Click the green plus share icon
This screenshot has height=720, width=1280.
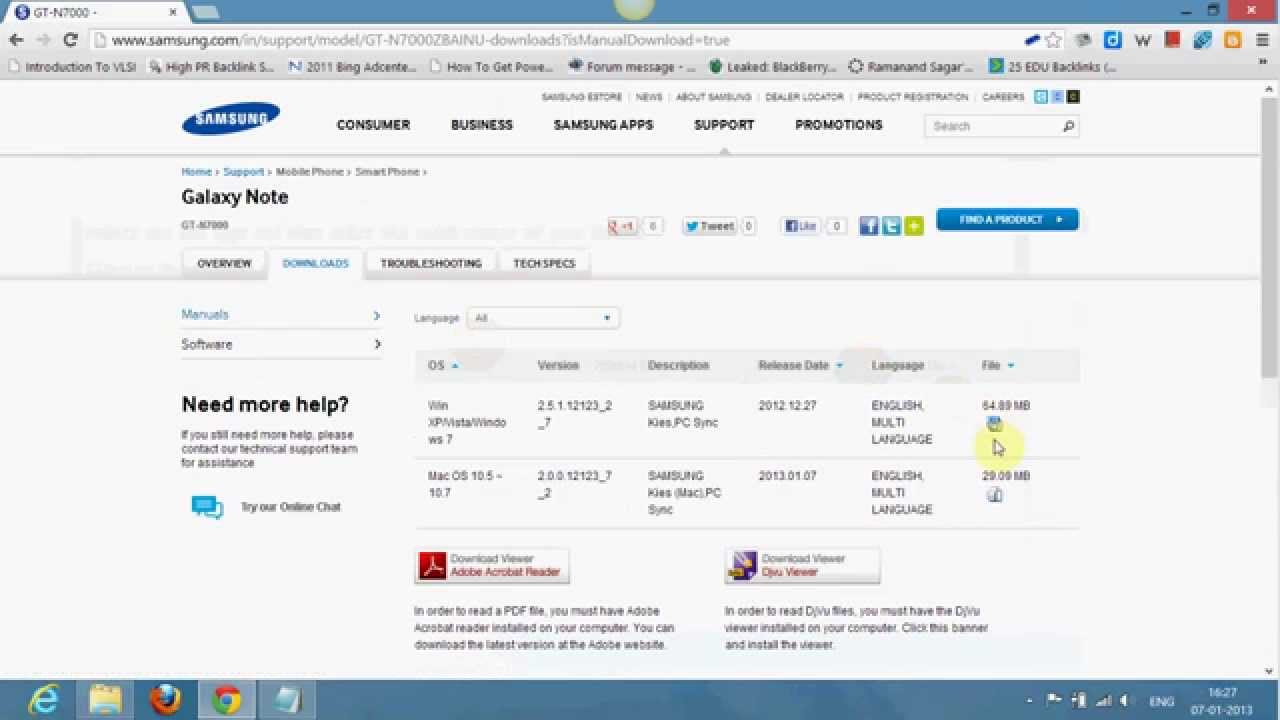click(914, 226)
